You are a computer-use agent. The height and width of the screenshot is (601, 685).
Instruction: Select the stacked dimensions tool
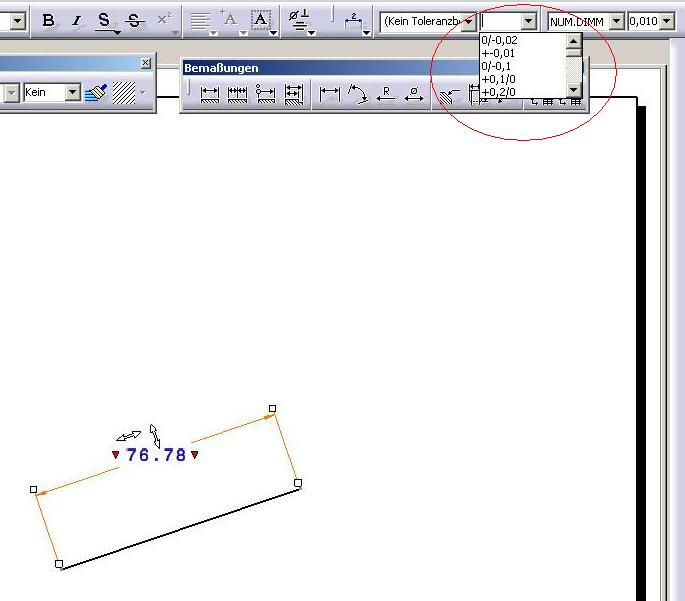tap(294, 94)
